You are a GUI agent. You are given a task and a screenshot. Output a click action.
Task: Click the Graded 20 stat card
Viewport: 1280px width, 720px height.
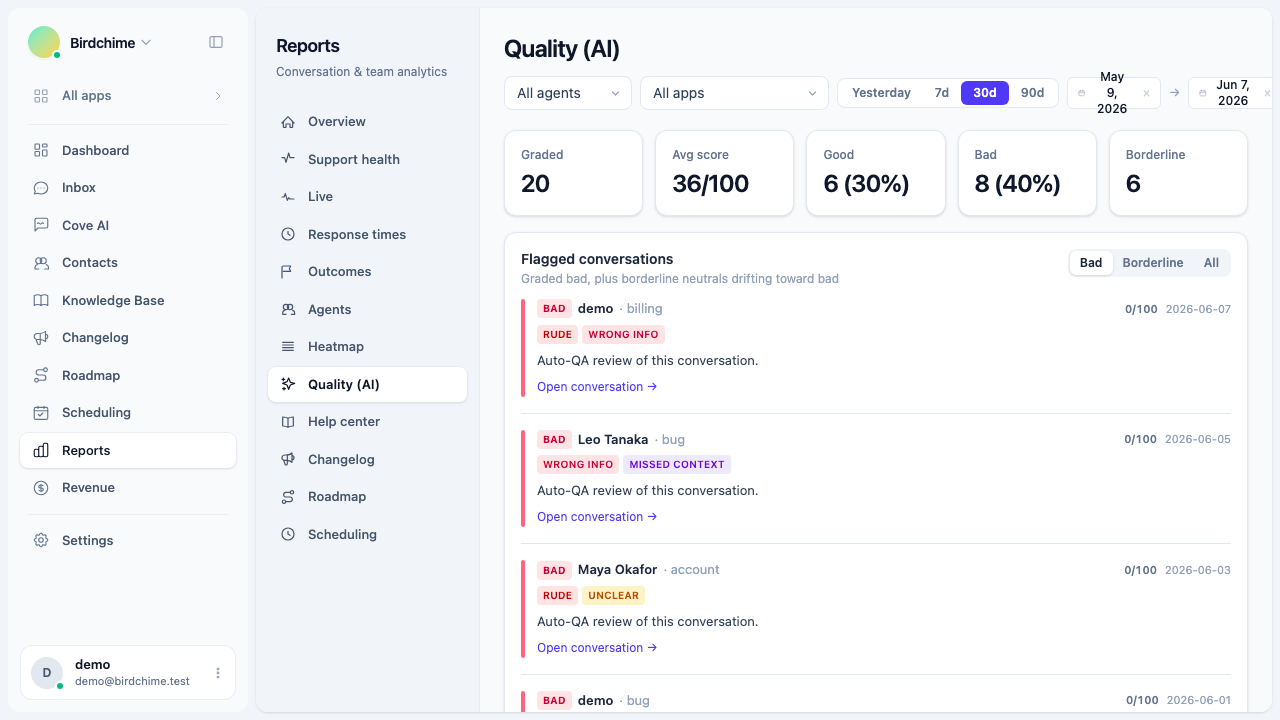coord(573,173)
